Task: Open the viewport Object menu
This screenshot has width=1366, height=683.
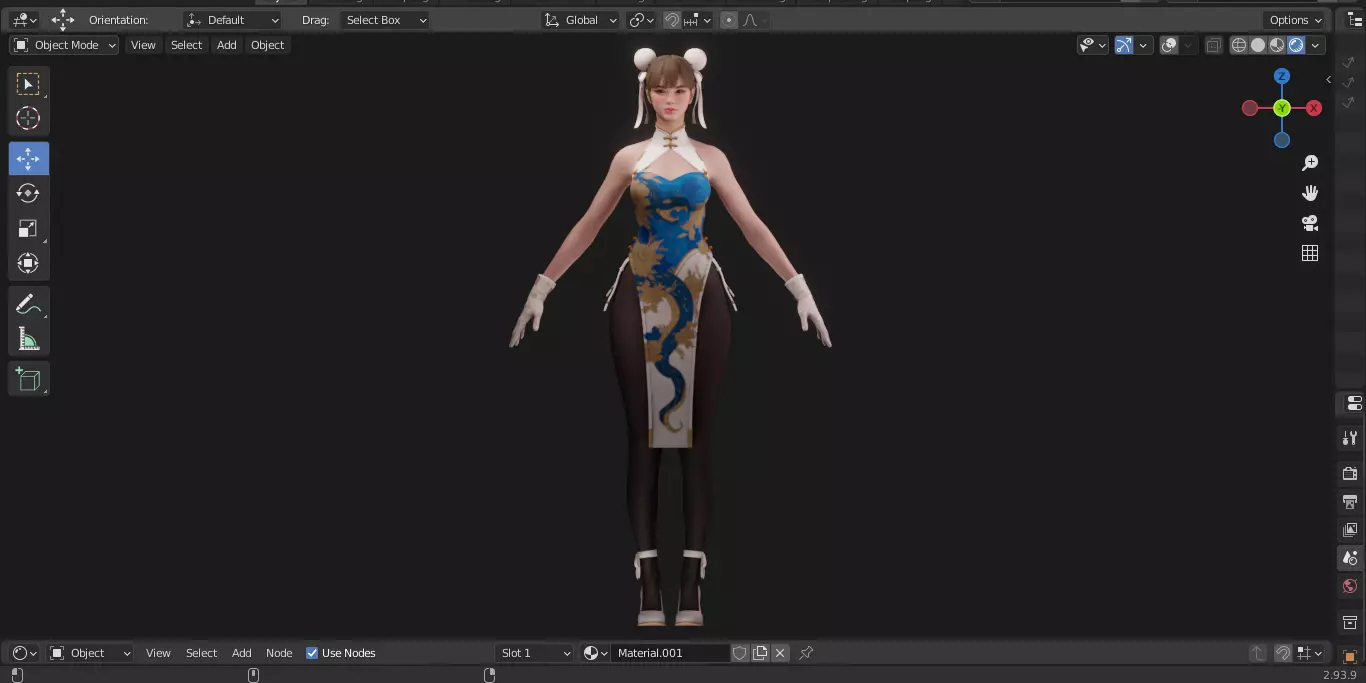Action: 267,45
